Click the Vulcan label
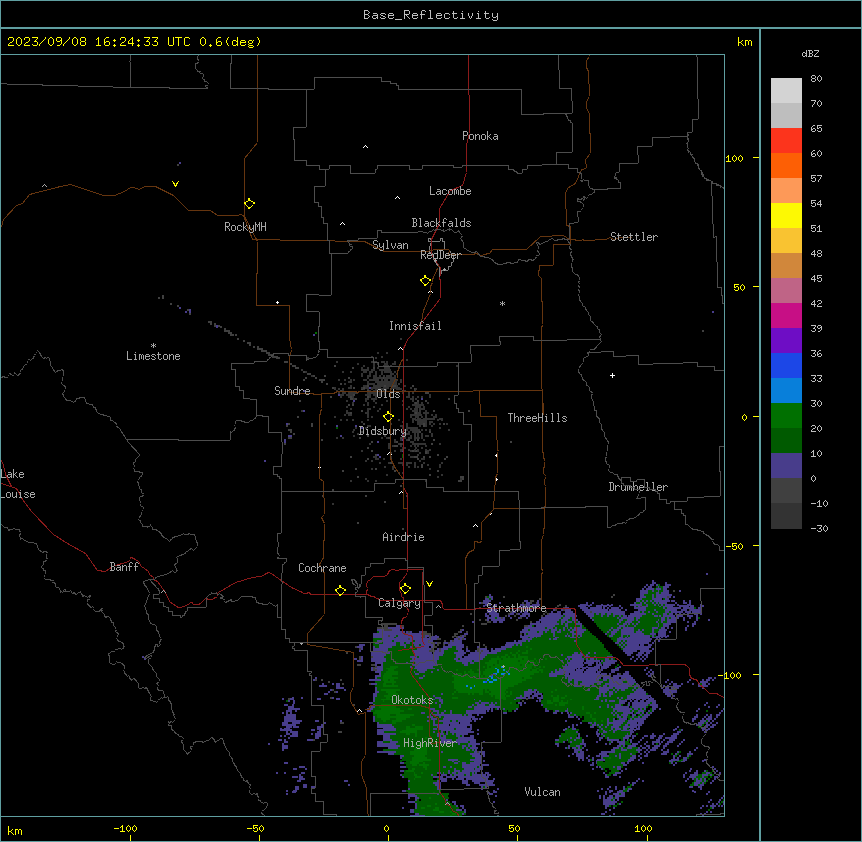Viewport: 862px width, 842px height. 542,792
